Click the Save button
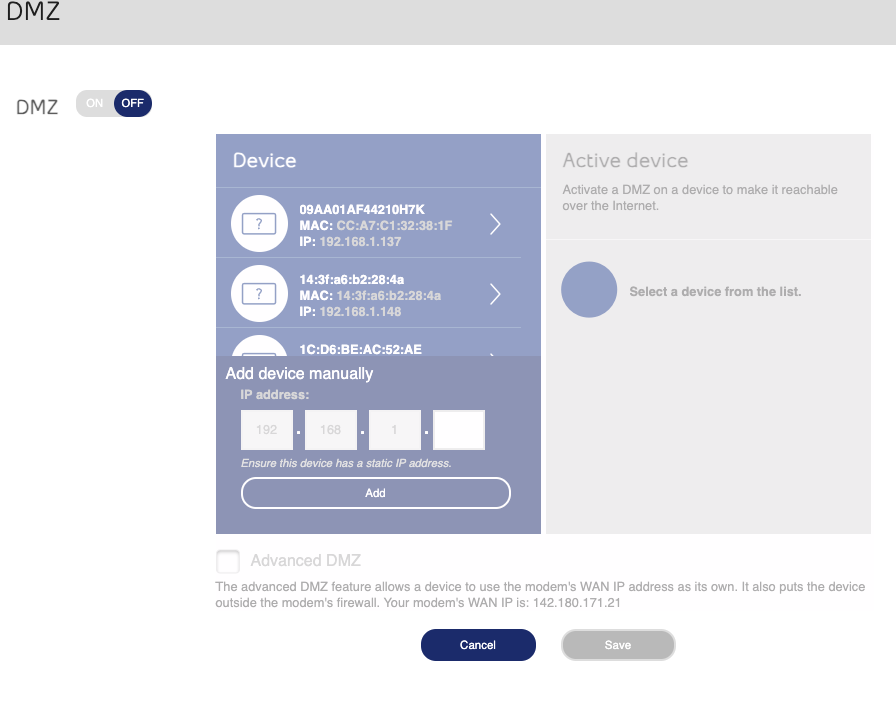This screenshot has height=701, width=896. click(x=618, y=645)
